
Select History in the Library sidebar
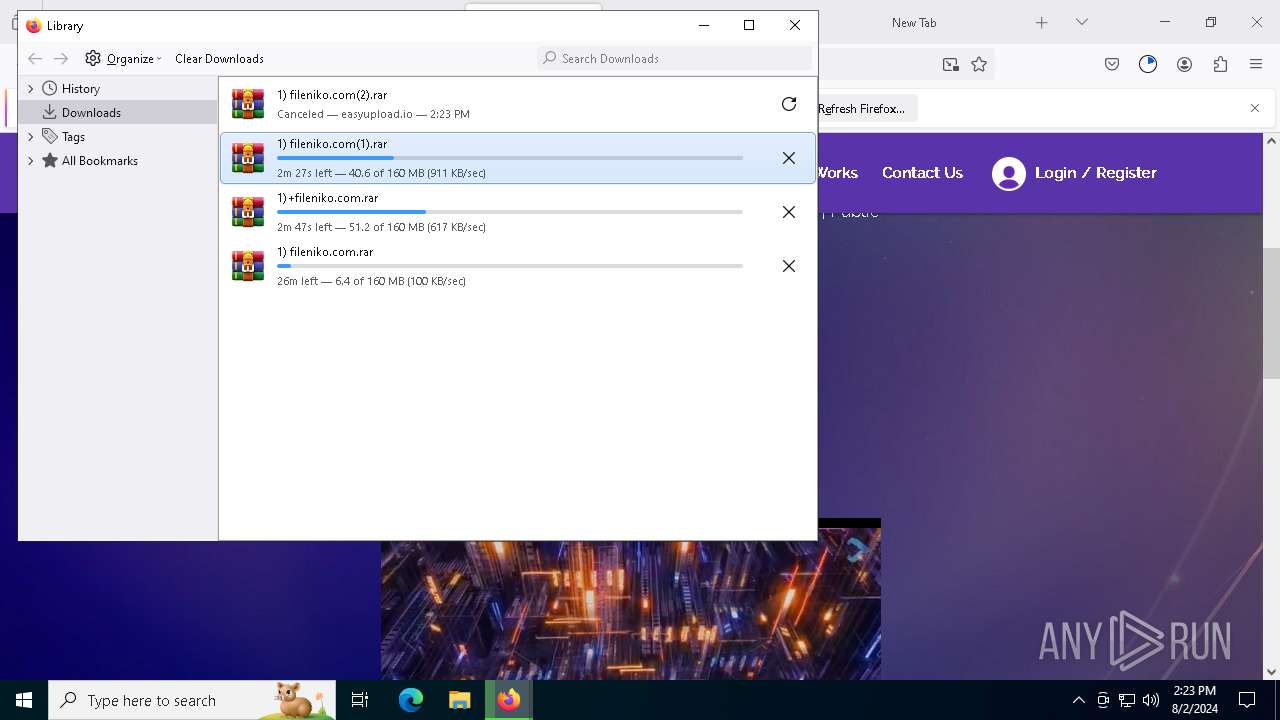point(80,89)
